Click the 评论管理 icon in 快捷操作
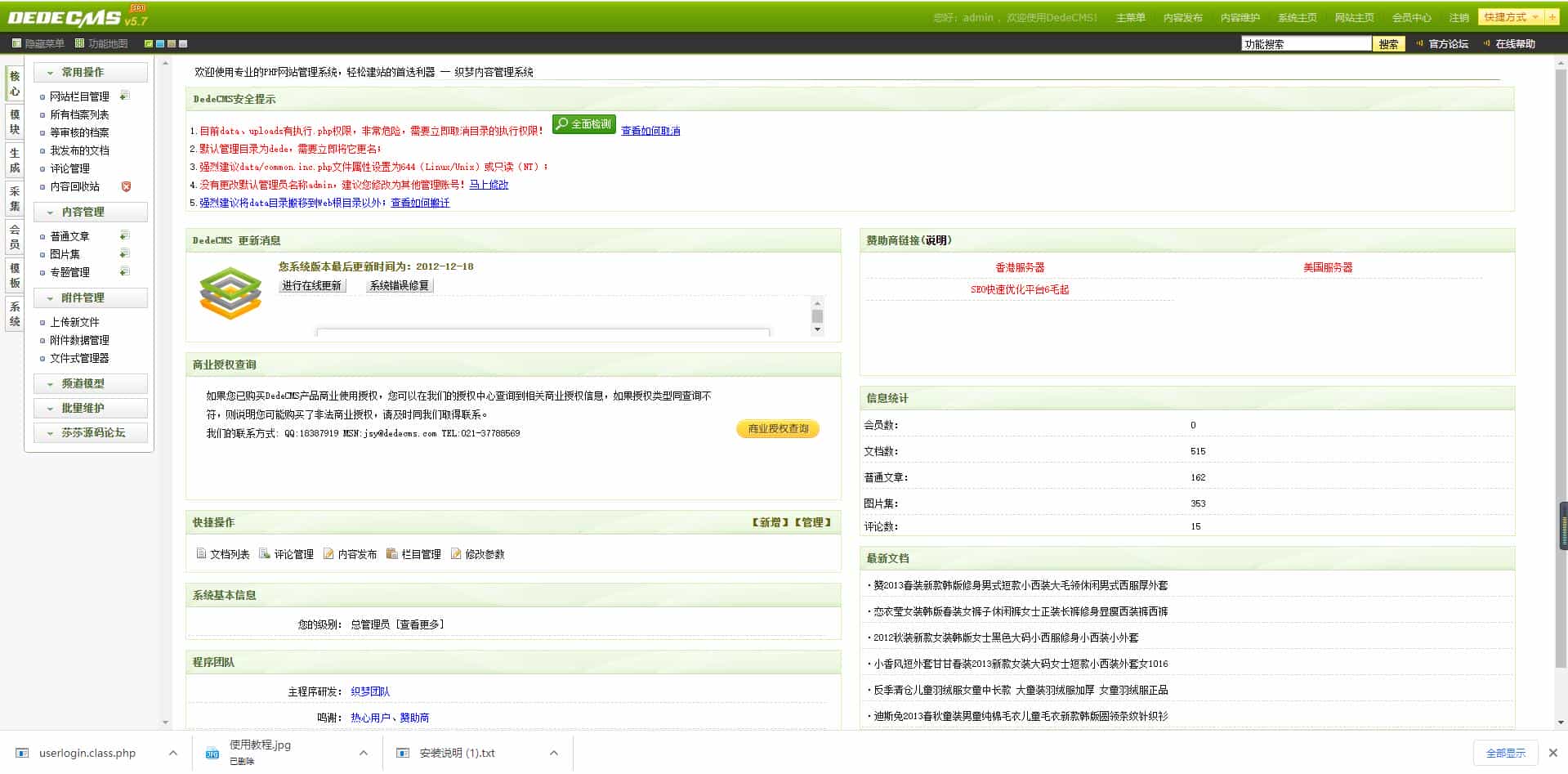Image resolution: width=1568 pixels, height=774 pixels. pos(265,553)
